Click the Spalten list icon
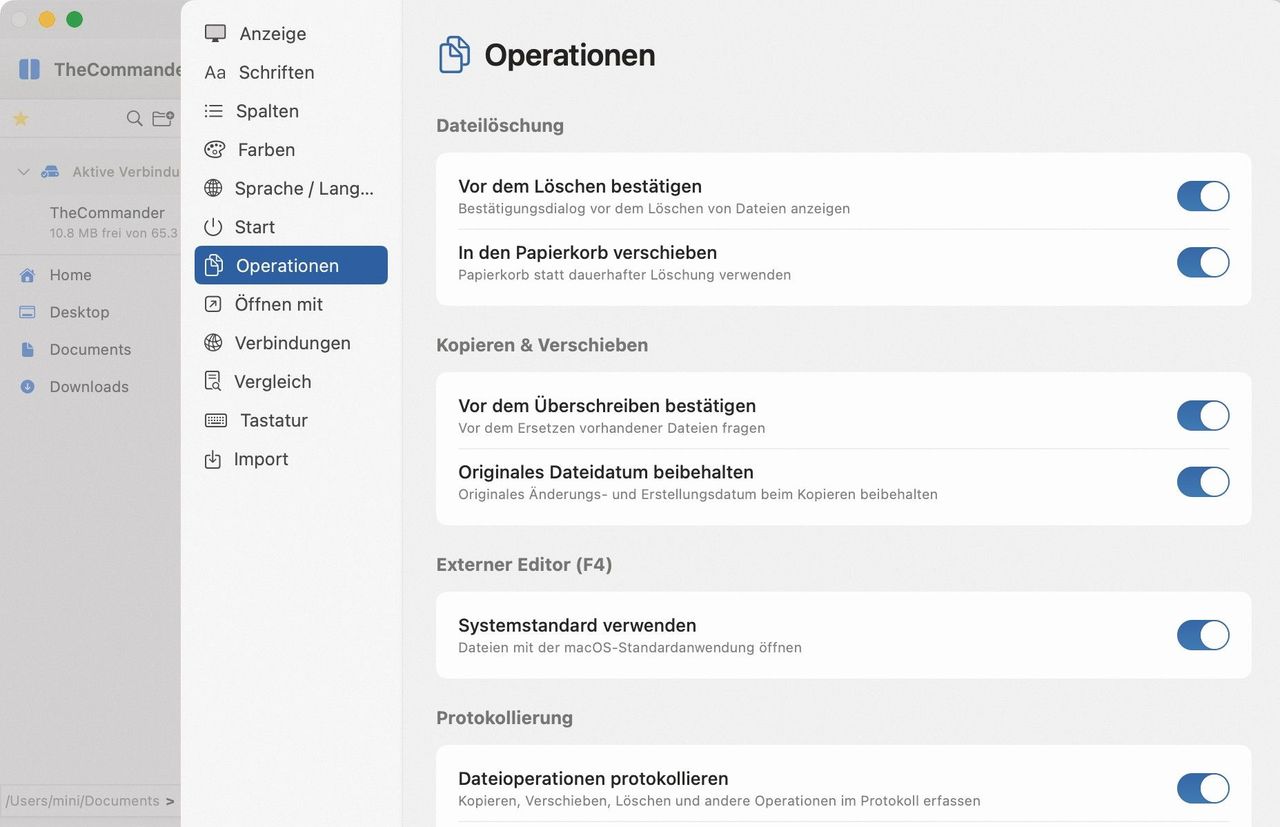The height and width of the screenshot is (827, 1280). pyautogui.click(x=214, y=111)
